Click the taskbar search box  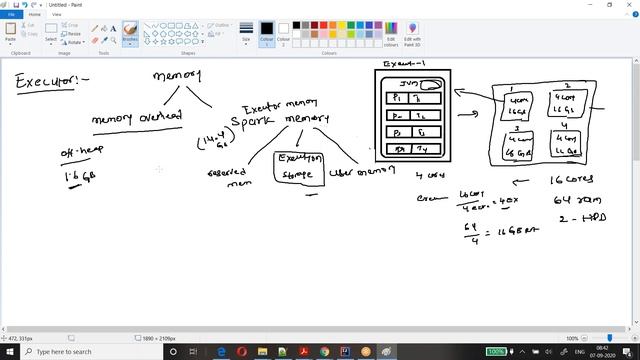[91, 351]
